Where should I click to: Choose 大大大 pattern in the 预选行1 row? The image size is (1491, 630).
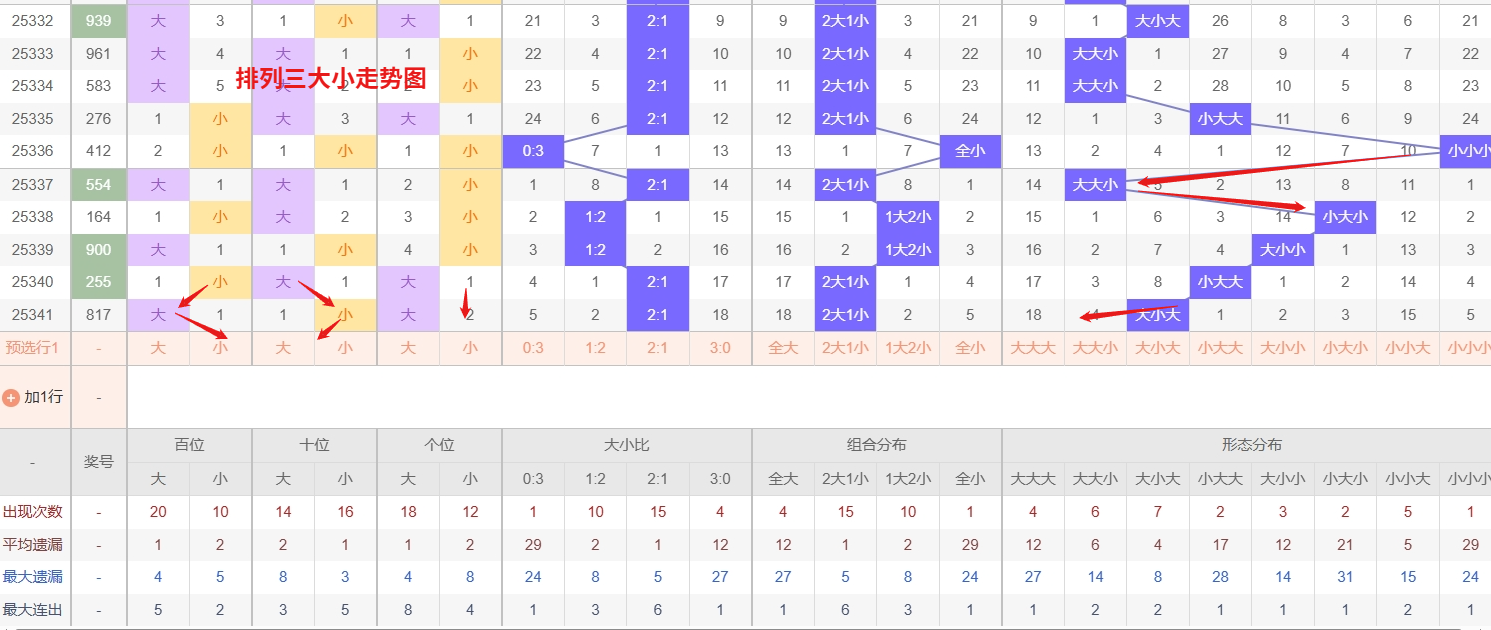[x=1033, y=349]
